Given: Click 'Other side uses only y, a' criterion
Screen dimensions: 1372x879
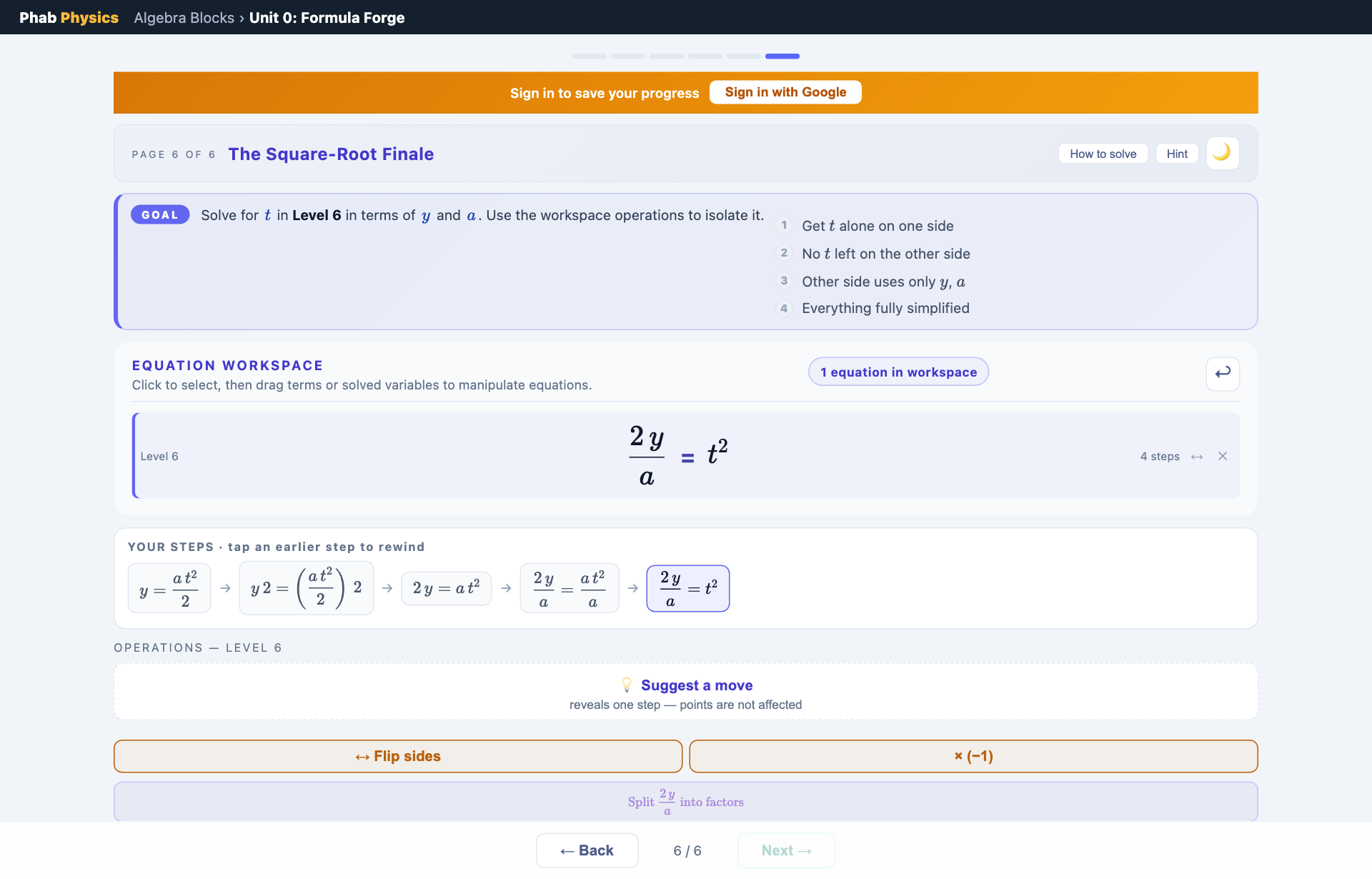Looking at the screenshot, I should 884,282.
